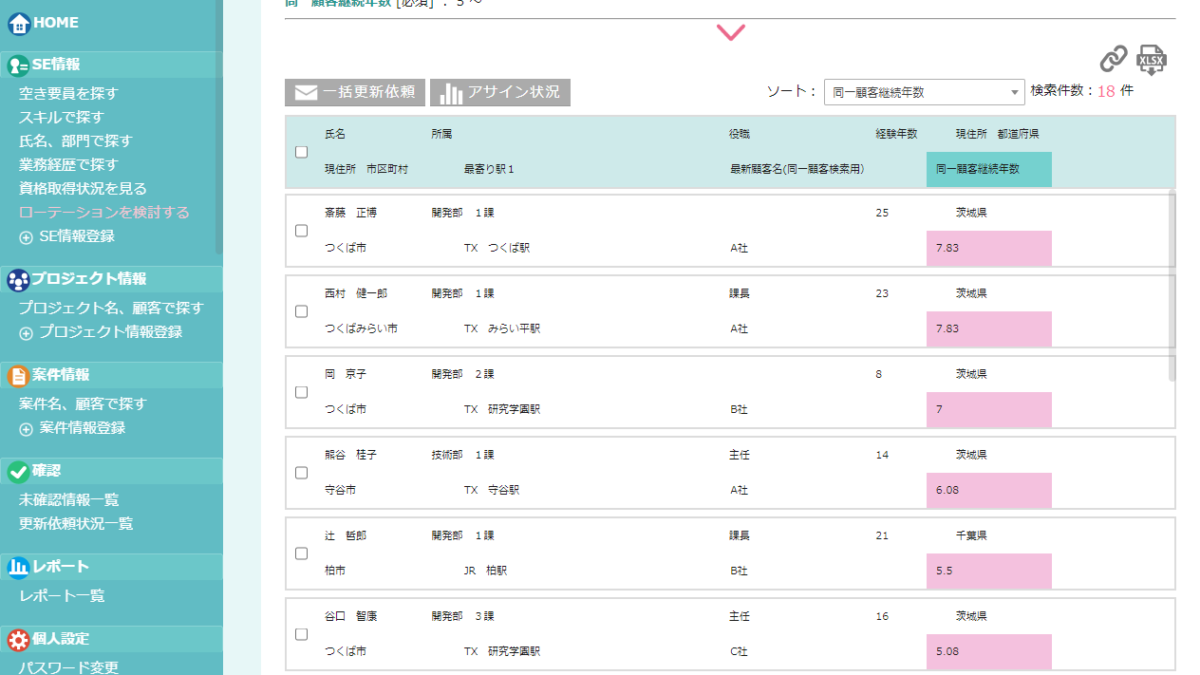Click the SE情報 person icon
This screenshot has width=1200, height=675.
18,65
